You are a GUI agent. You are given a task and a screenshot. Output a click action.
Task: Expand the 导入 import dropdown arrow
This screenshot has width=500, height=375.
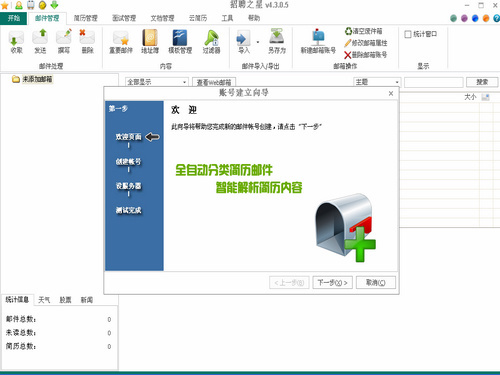(x=258, y=42)
